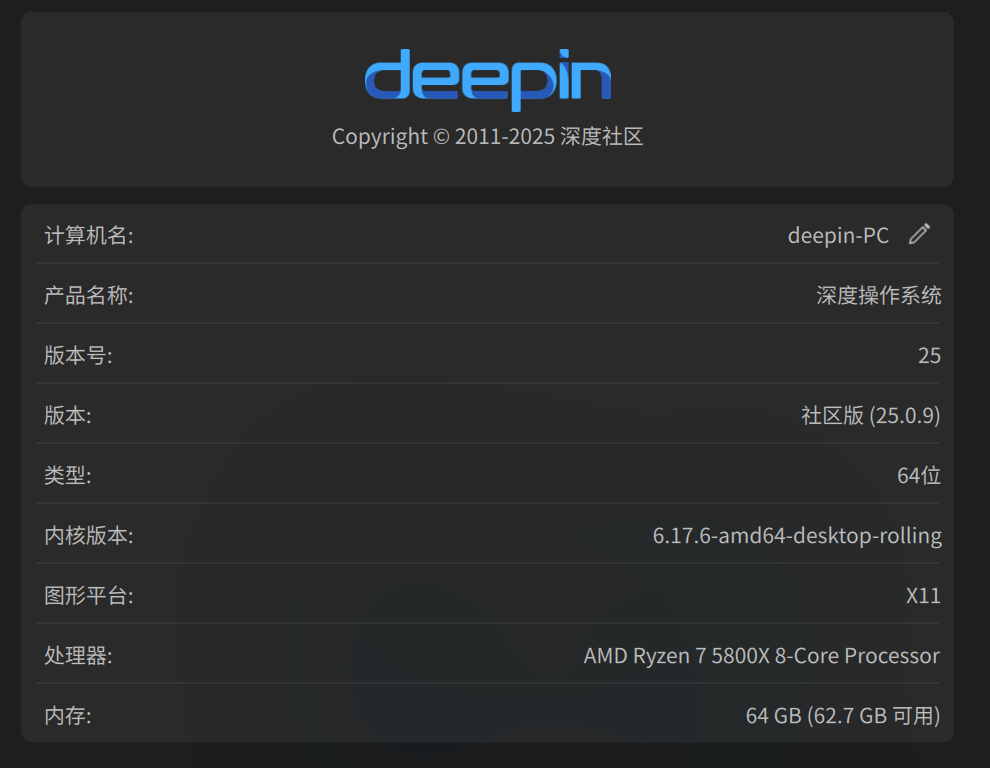The height and width of the screenshot is (768, 990).
Task: Click the AMD Ryzen 7 5800X processor text
Action: pyautogui.click(x=761, y=656)
